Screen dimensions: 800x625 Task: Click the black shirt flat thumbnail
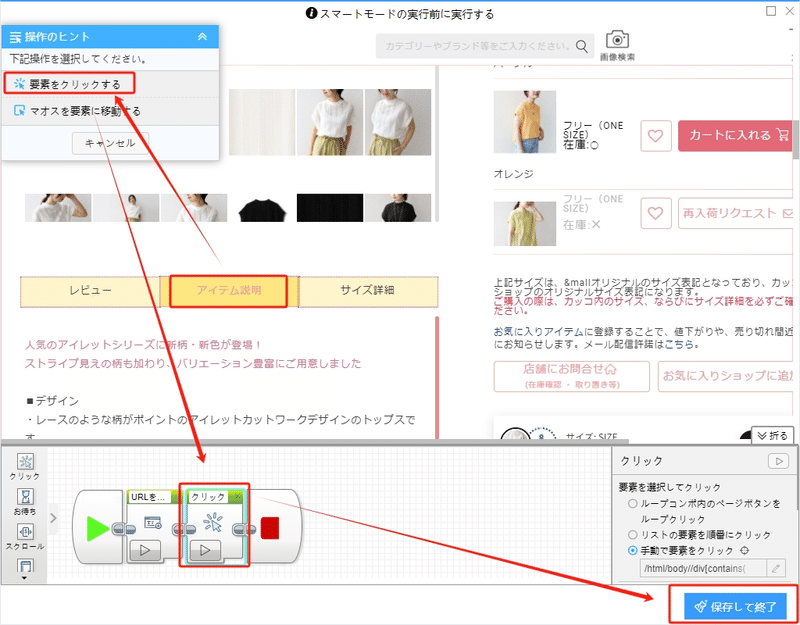pos(262,208)
